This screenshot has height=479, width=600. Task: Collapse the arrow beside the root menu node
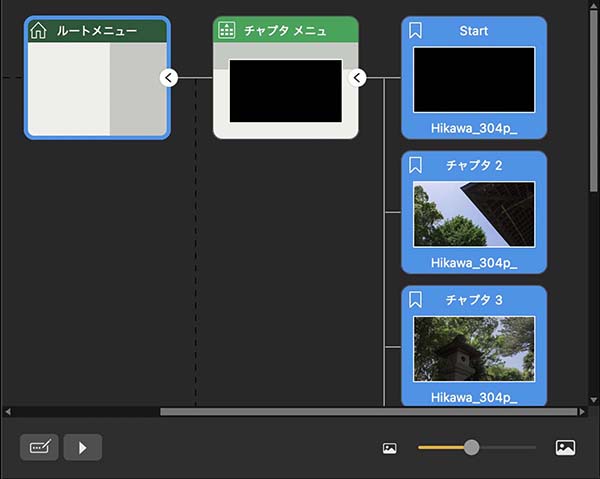(169, 77)
